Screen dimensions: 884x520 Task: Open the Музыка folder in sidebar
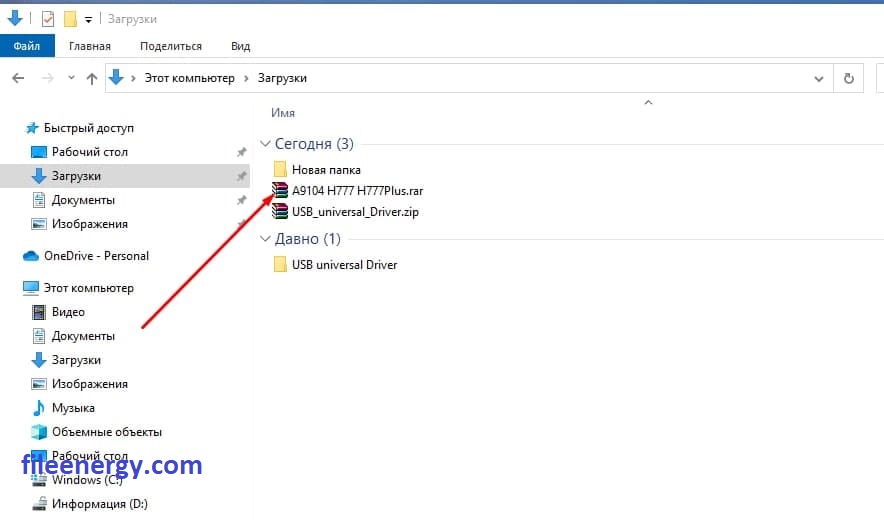point(73,408)
